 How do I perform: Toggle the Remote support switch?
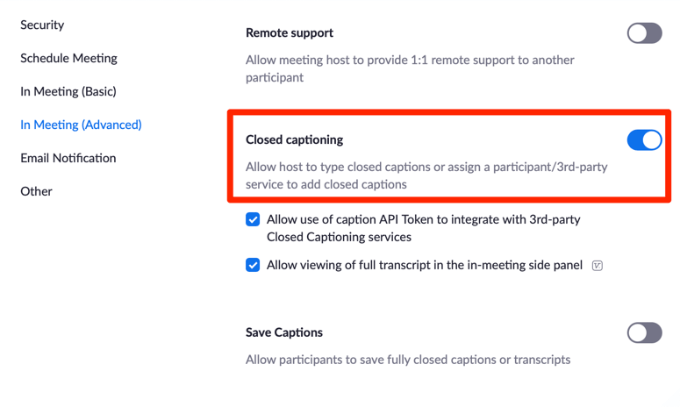[x=644, y=34]
